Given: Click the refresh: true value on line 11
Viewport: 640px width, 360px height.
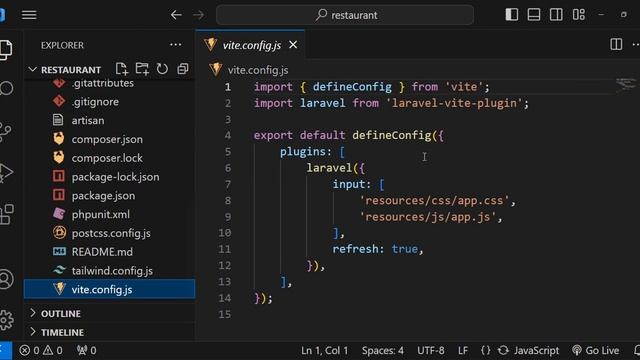Looking at the screenshot, I should (404, 249).
